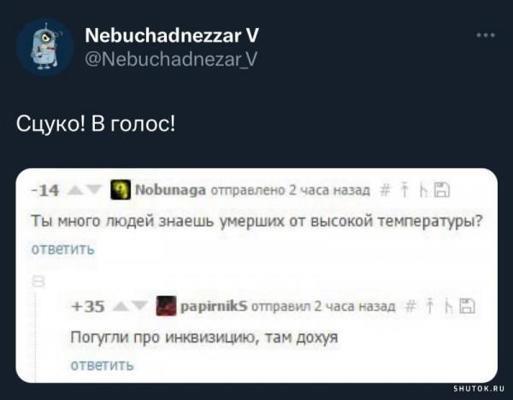Downvote Nobunaga's comment
The height and width of the screenshot is (400, 513).
93,190
